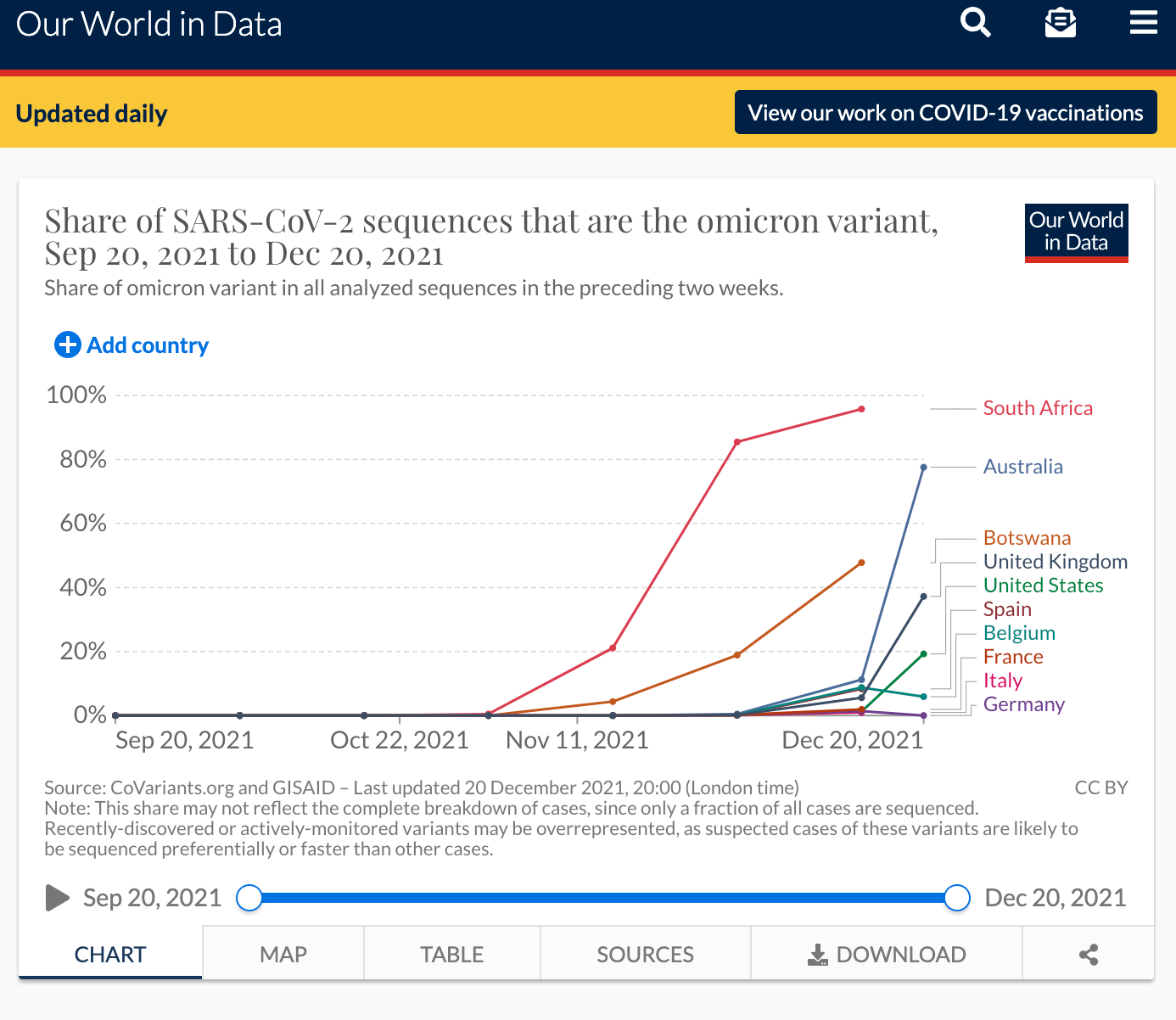Image resolution: width=1176 pixels, height=1020 pixels.
Task: Switch to the TABLE tab
Action: click(452, 955)
